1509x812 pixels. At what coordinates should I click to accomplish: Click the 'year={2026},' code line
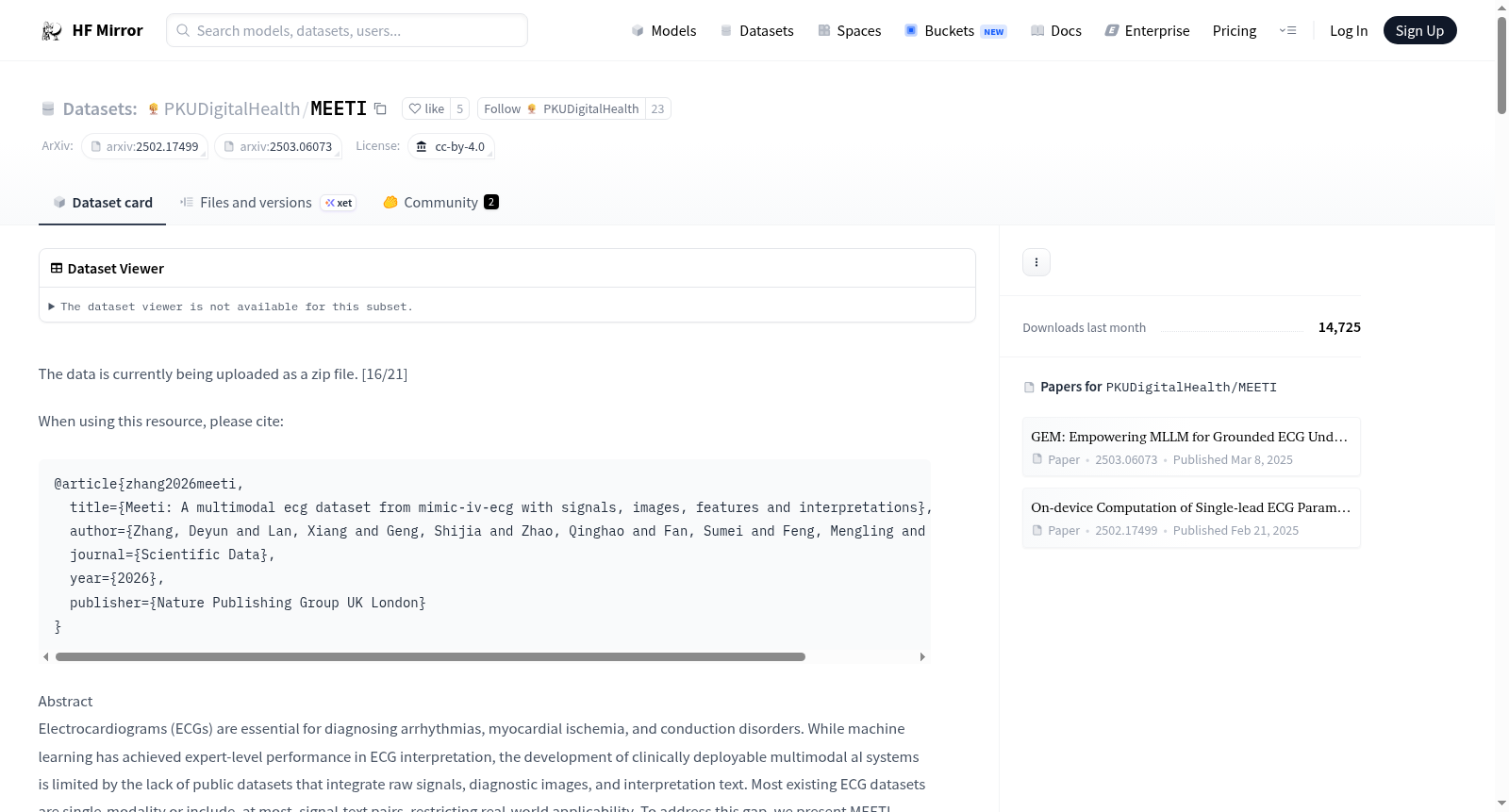117,579
